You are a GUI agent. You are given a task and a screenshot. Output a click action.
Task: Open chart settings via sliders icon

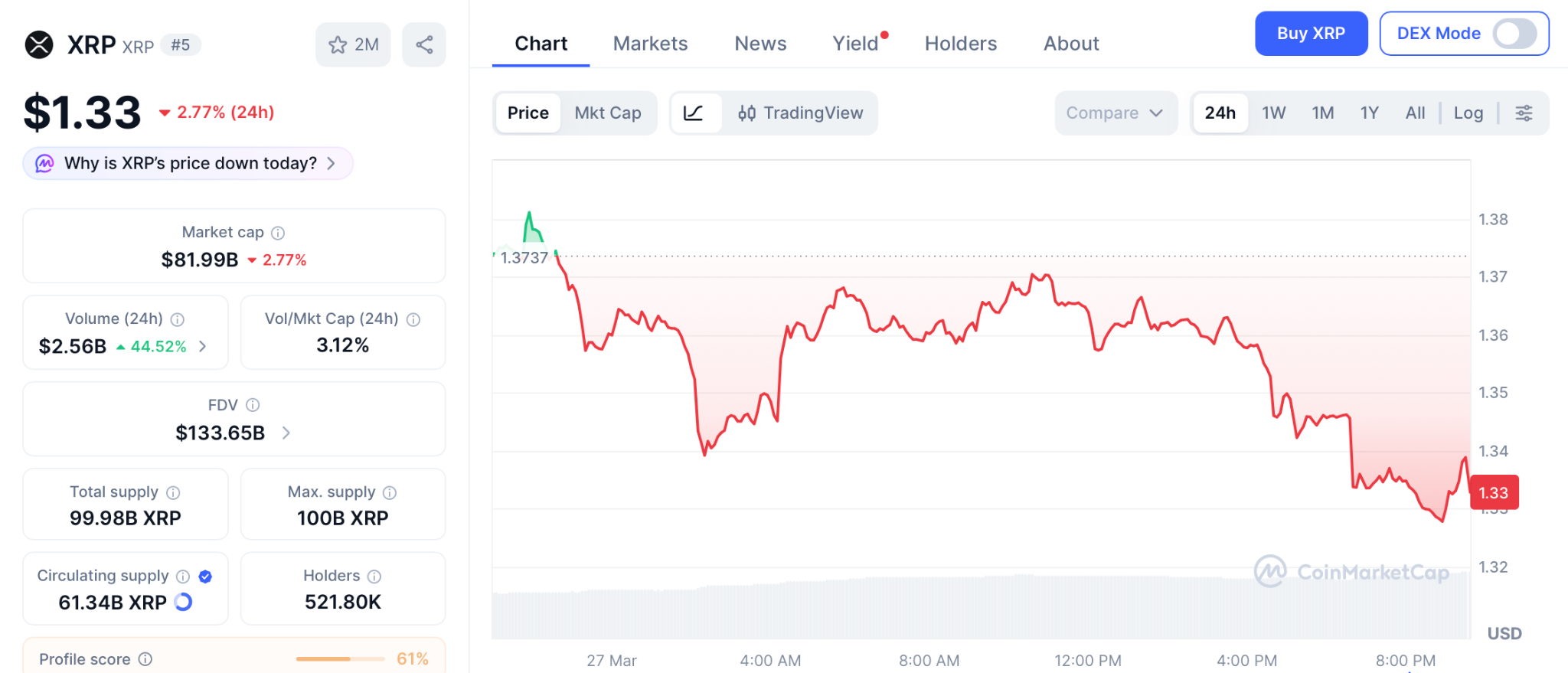point(1524,113)
